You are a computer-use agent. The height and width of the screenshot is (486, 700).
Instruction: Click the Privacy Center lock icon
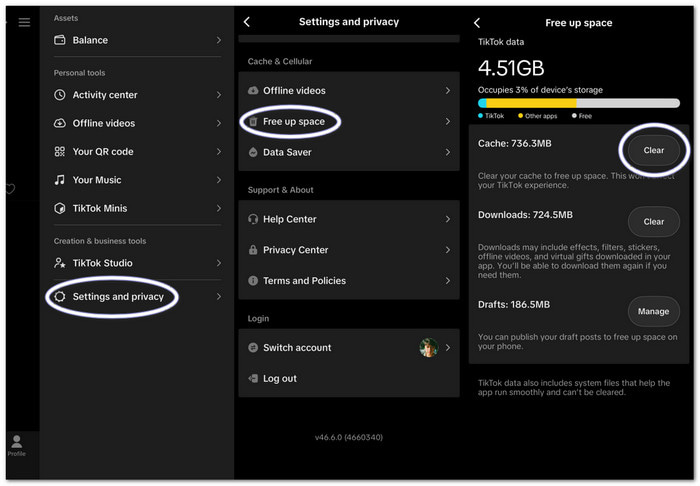pos(253,250)
